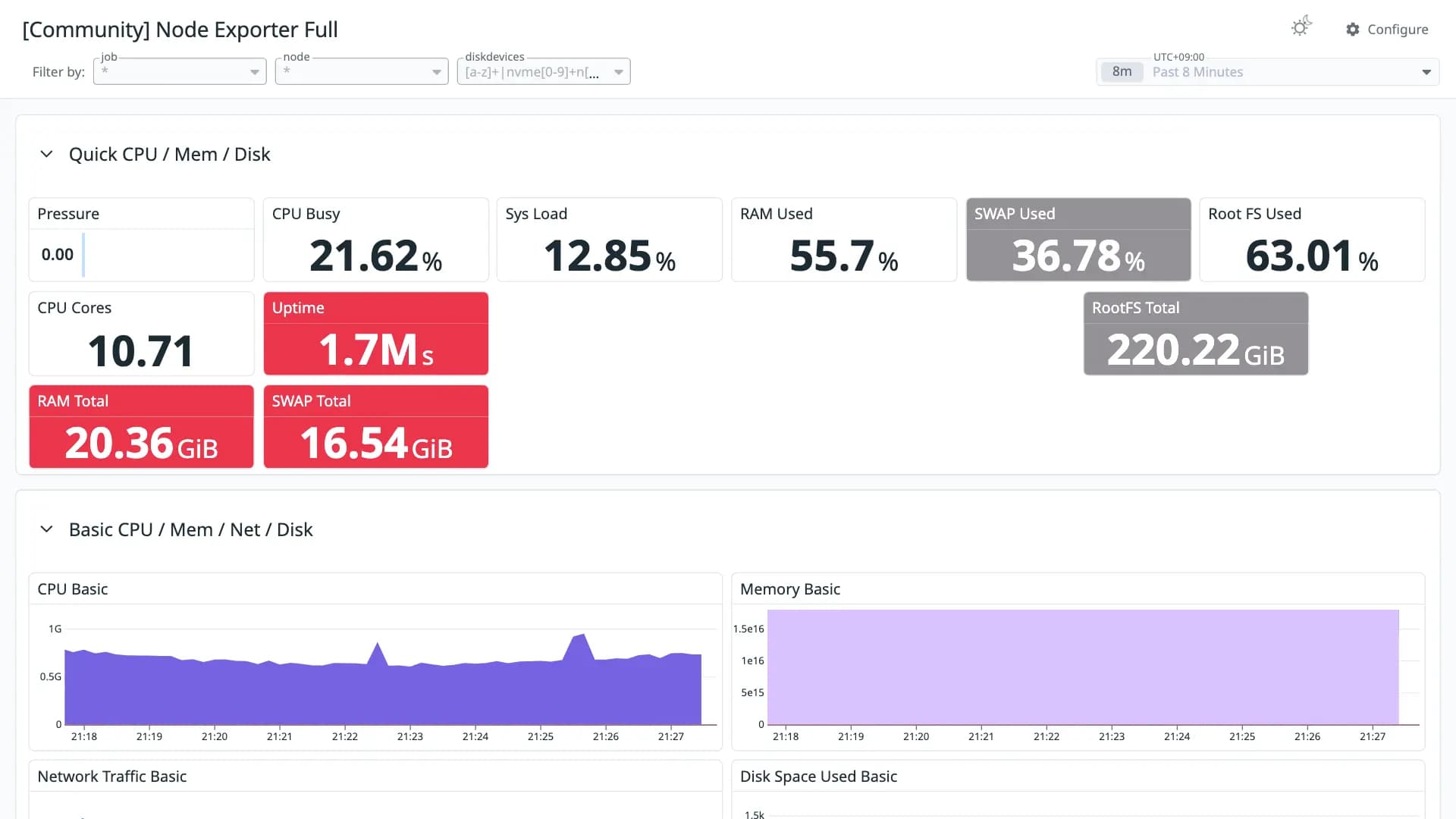Screen dimensions: 1456x819
Task: Collapse the Basic CPU / Mem / Net / Disk section
Action: 46,529
